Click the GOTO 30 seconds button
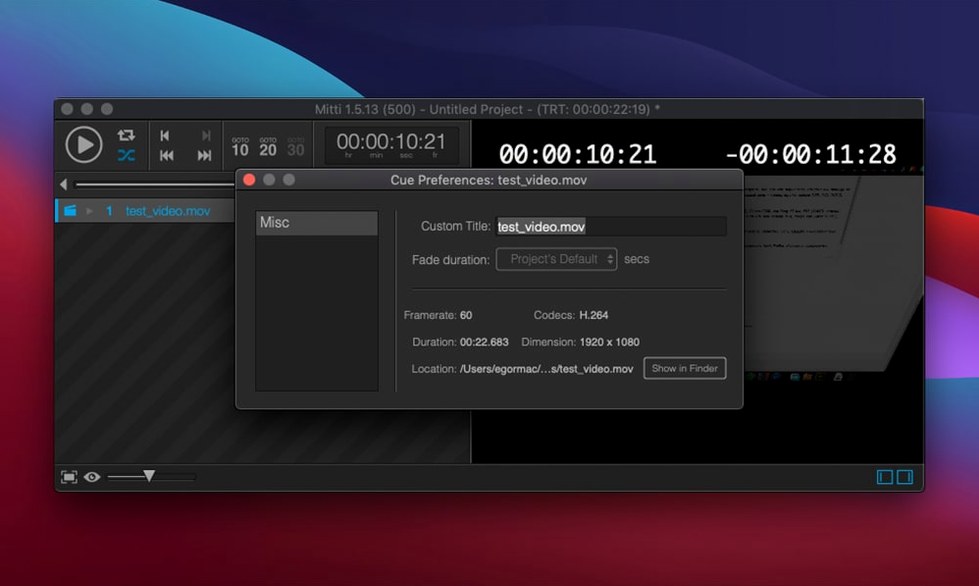 click(296, 147)
